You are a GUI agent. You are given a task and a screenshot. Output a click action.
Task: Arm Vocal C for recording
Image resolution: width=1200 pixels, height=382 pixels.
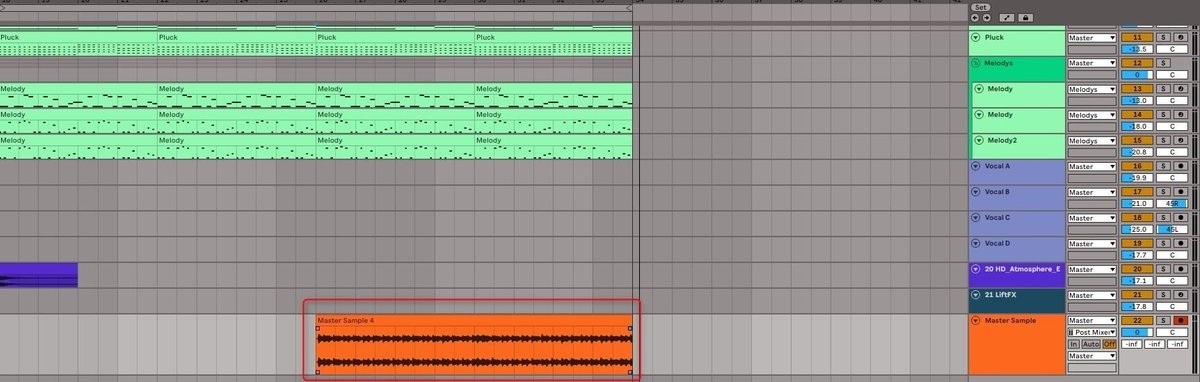point(1181,218)
